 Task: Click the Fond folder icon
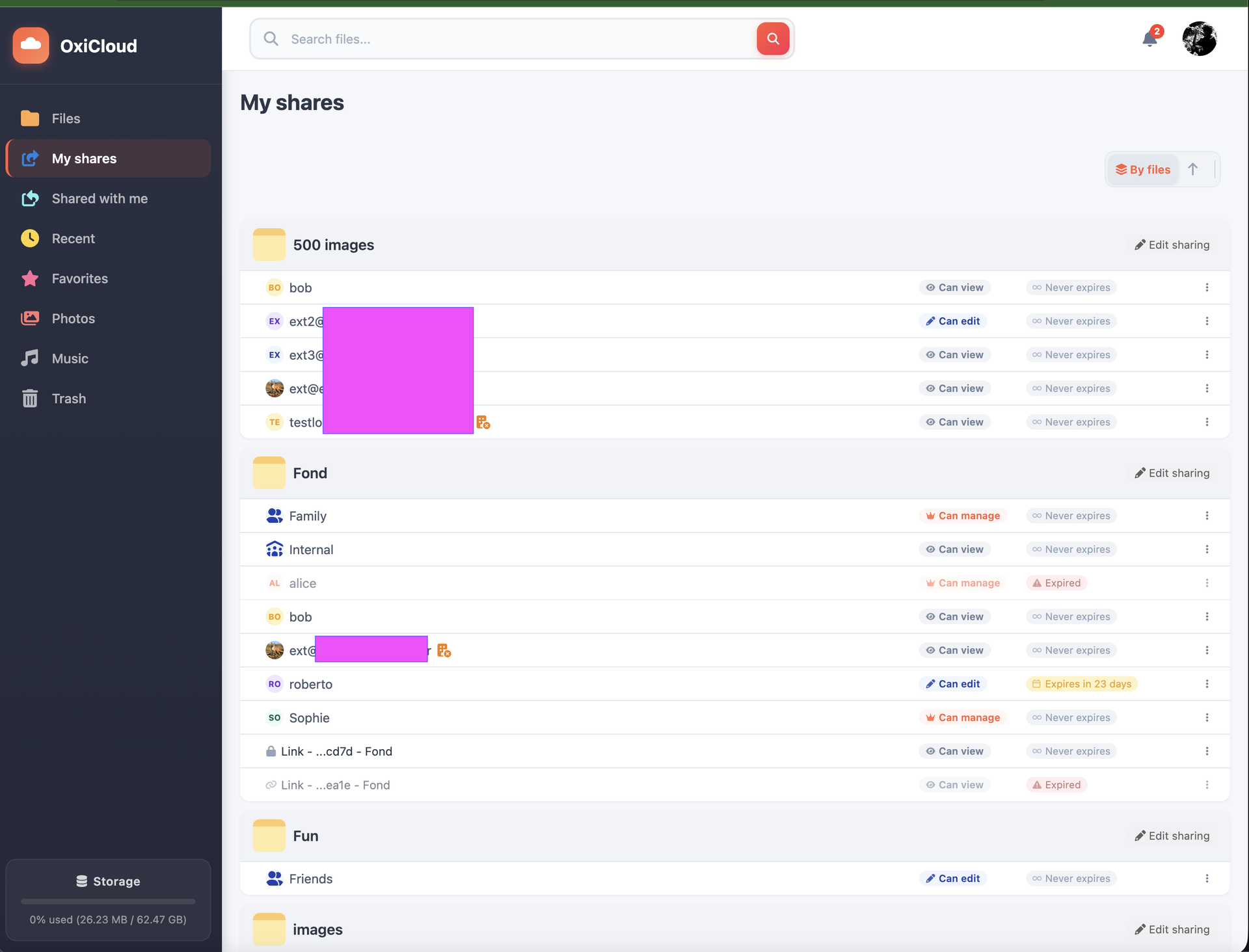click(x=269, y=473)
